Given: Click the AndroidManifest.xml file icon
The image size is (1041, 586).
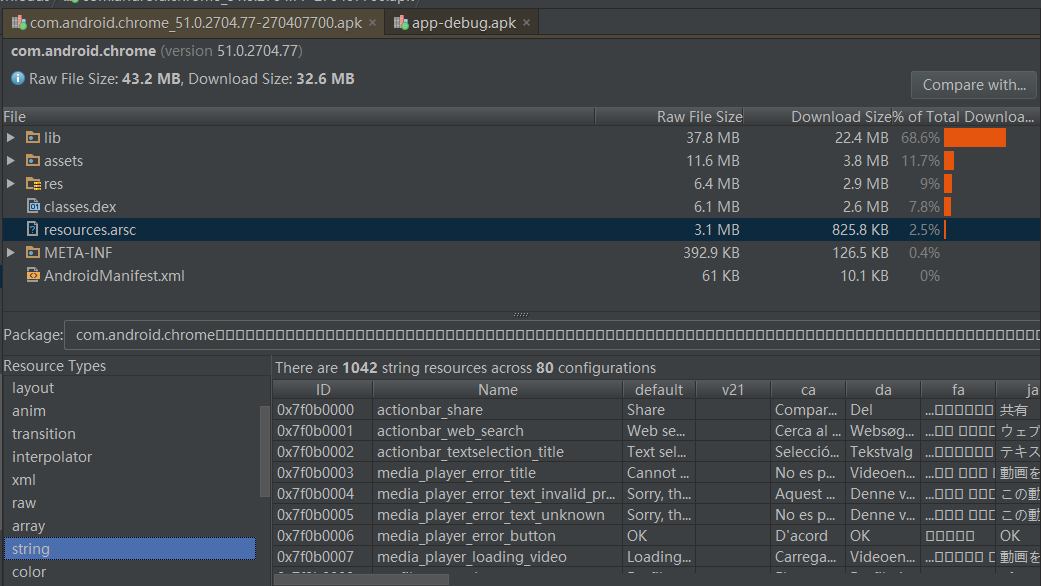Looking at the screenshot, I should [x=33, y=275].
